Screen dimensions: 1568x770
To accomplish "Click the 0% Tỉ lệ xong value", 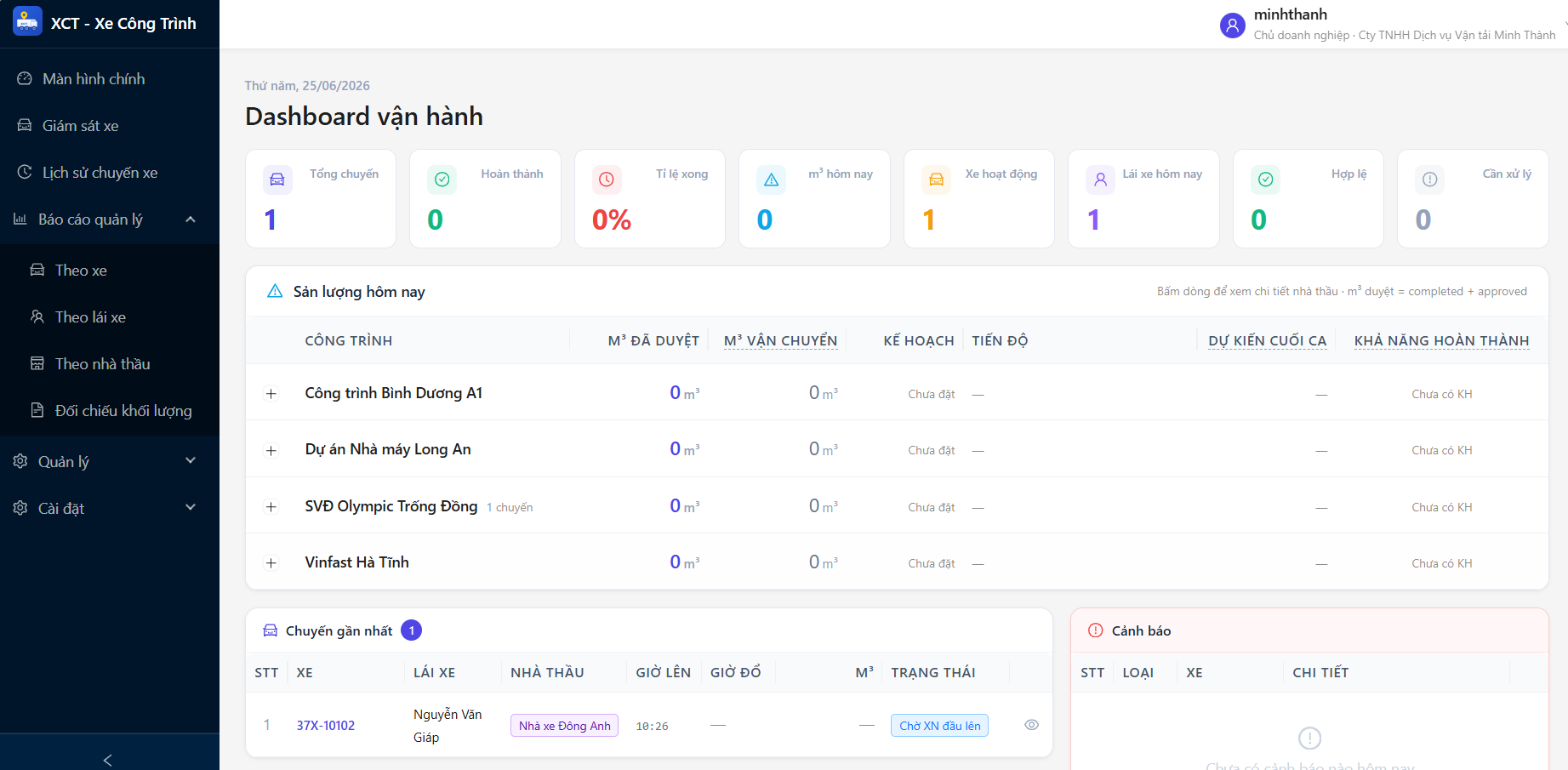I will pos(612,220).
